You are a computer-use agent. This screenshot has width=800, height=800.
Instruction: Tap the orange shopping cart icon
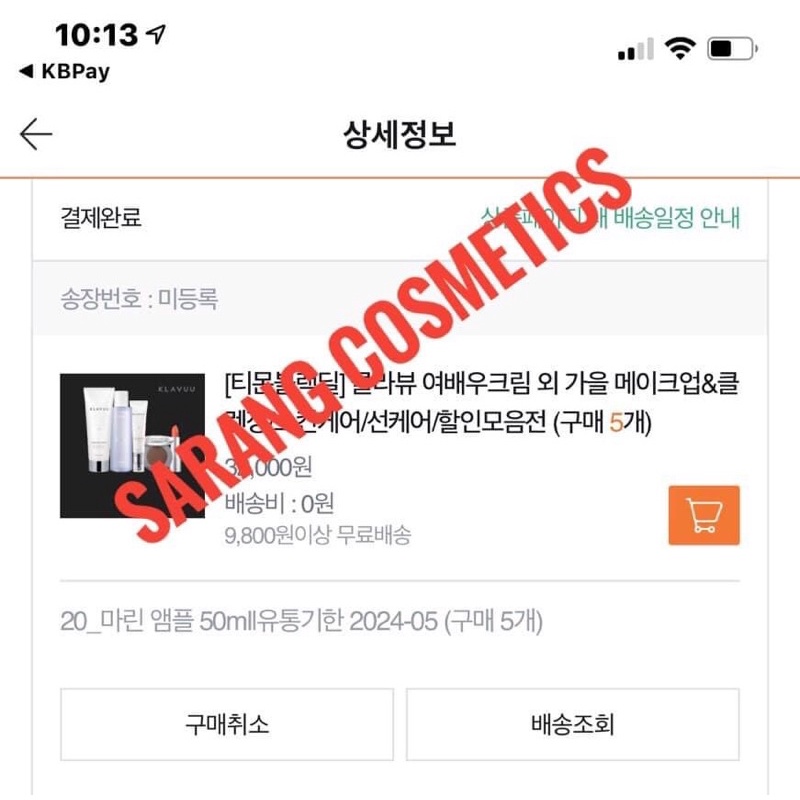(x=704, y=515)
